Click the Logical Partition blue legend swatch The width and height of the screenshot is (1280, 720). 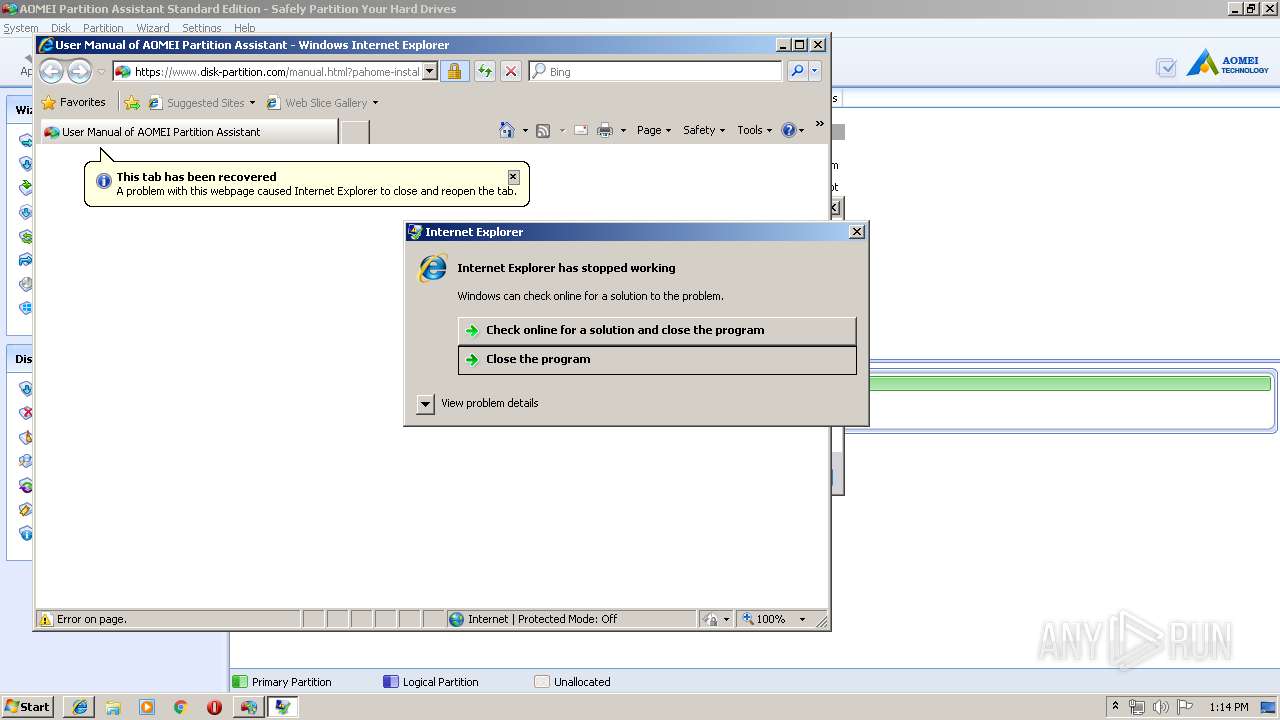pyautogui.click(x=391, y=682)
